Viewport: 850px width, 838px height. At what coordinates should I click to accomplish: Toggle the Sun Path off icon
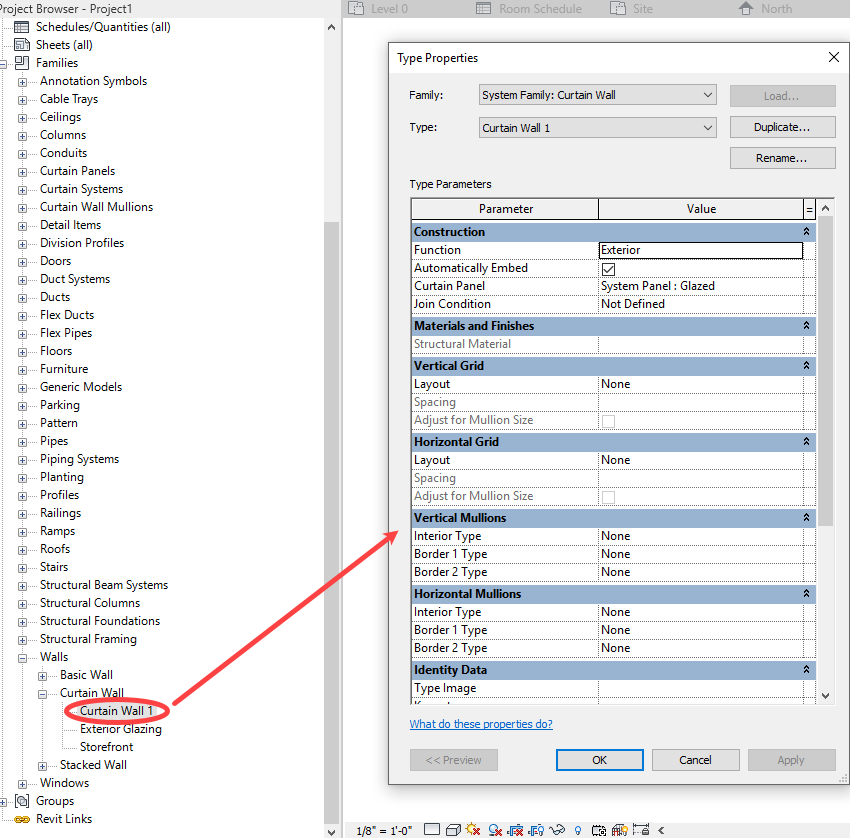[473, 829]
